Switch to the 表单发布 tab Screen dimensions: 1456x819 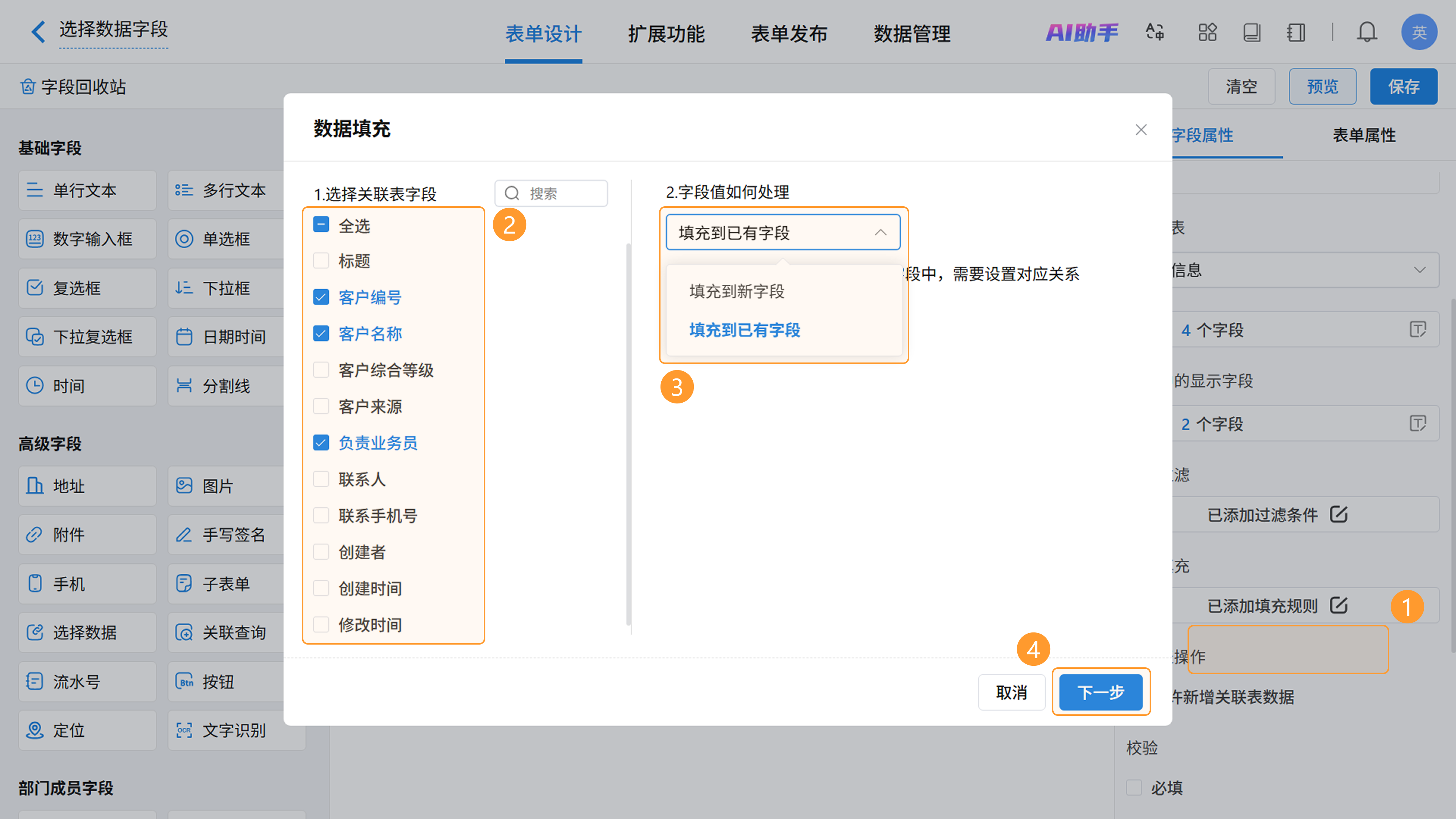click(x=789, y=34)
